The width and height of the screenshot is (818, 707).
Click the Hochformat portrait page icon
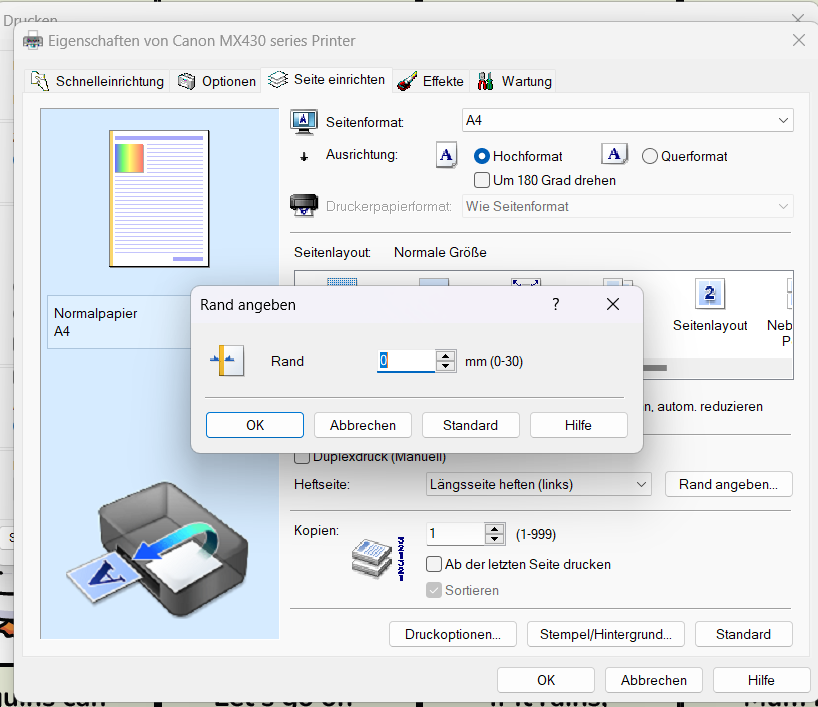447,155
